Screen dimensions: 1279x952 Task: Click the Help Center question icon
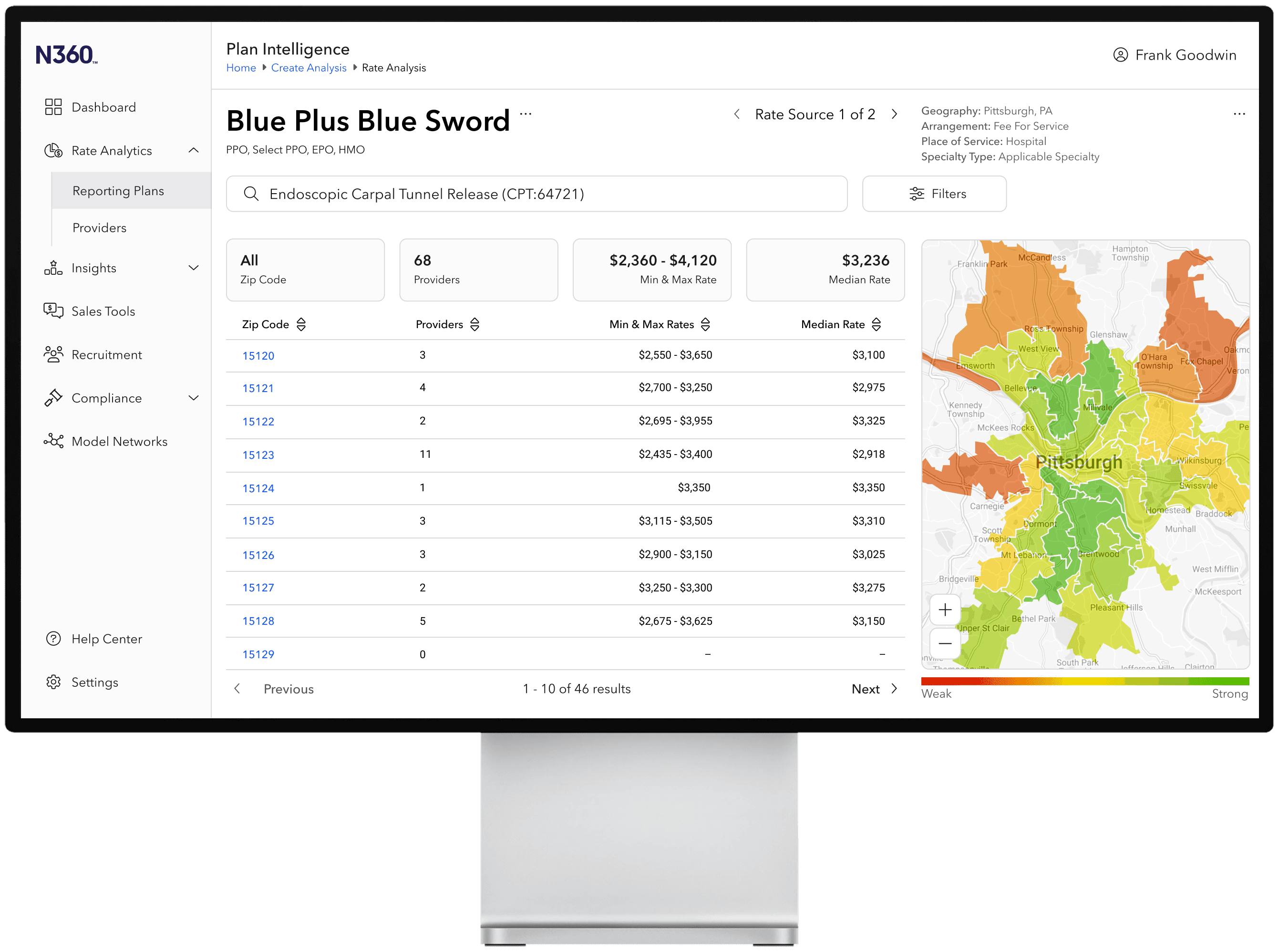53,639
